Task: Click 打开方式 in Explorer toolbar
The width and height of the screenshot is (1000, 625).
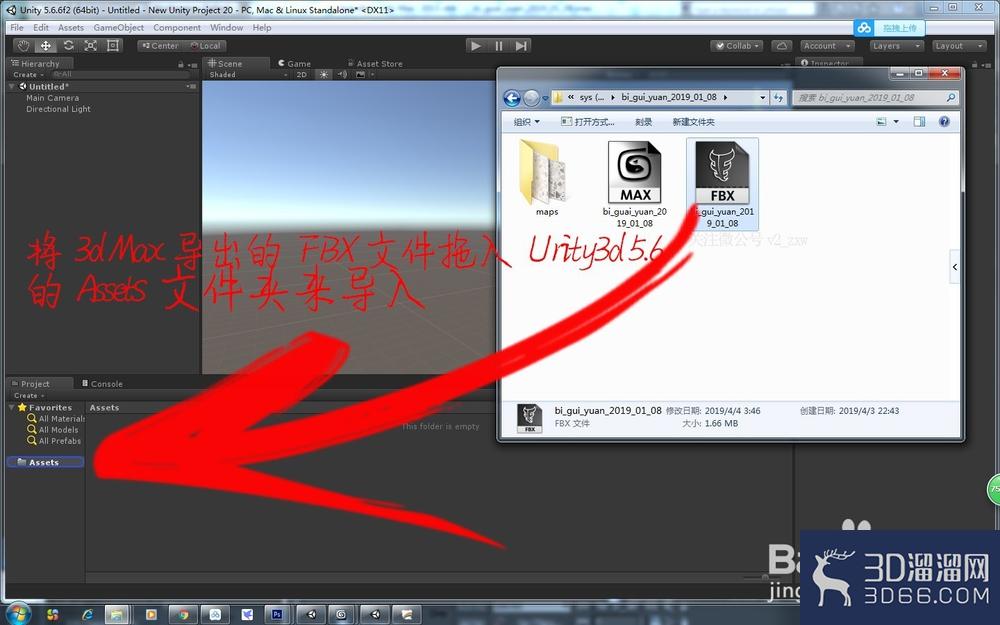Action: [x=587, y=122]
